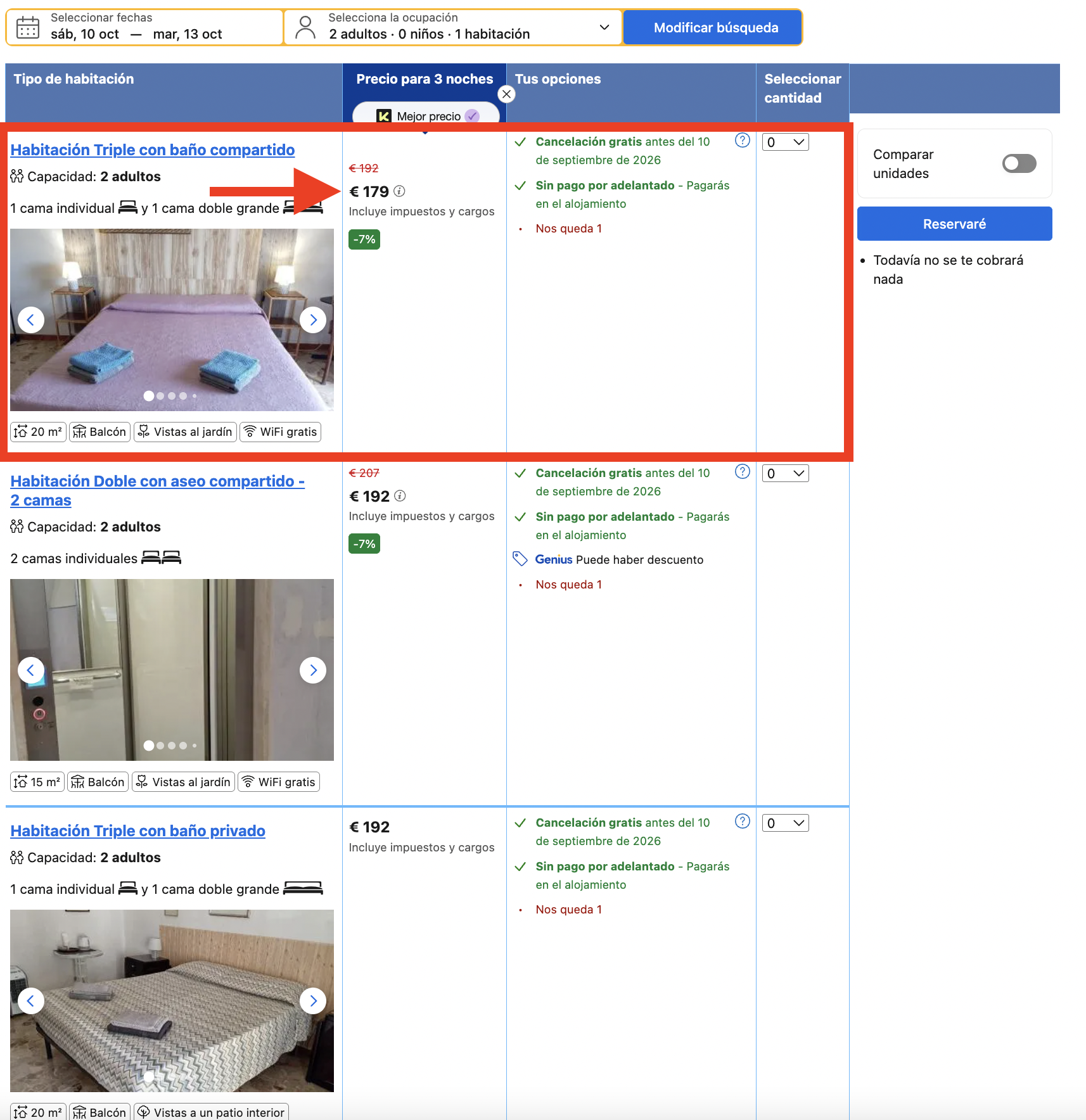Click Vistas al jardín tag of shared-bath triple
This screenshot has height=1120, width=1086.
coord(186,431)
